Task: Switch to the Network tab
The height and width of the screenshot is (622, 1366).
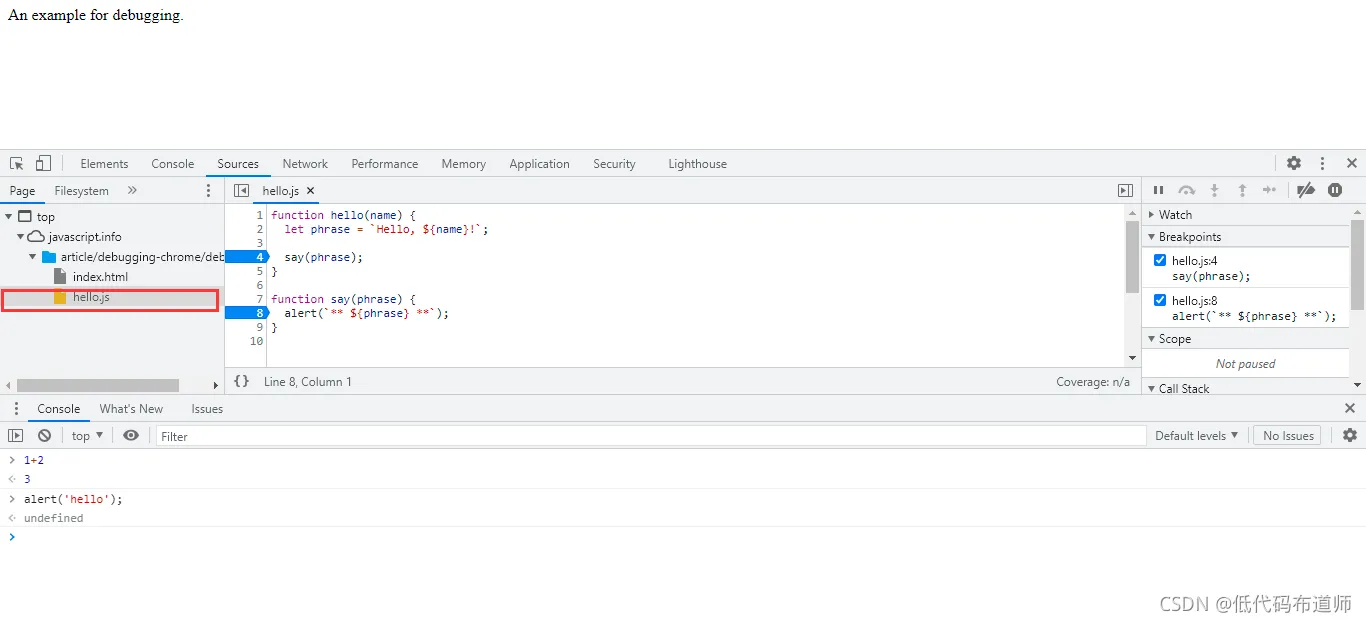Action: (305, 164)
